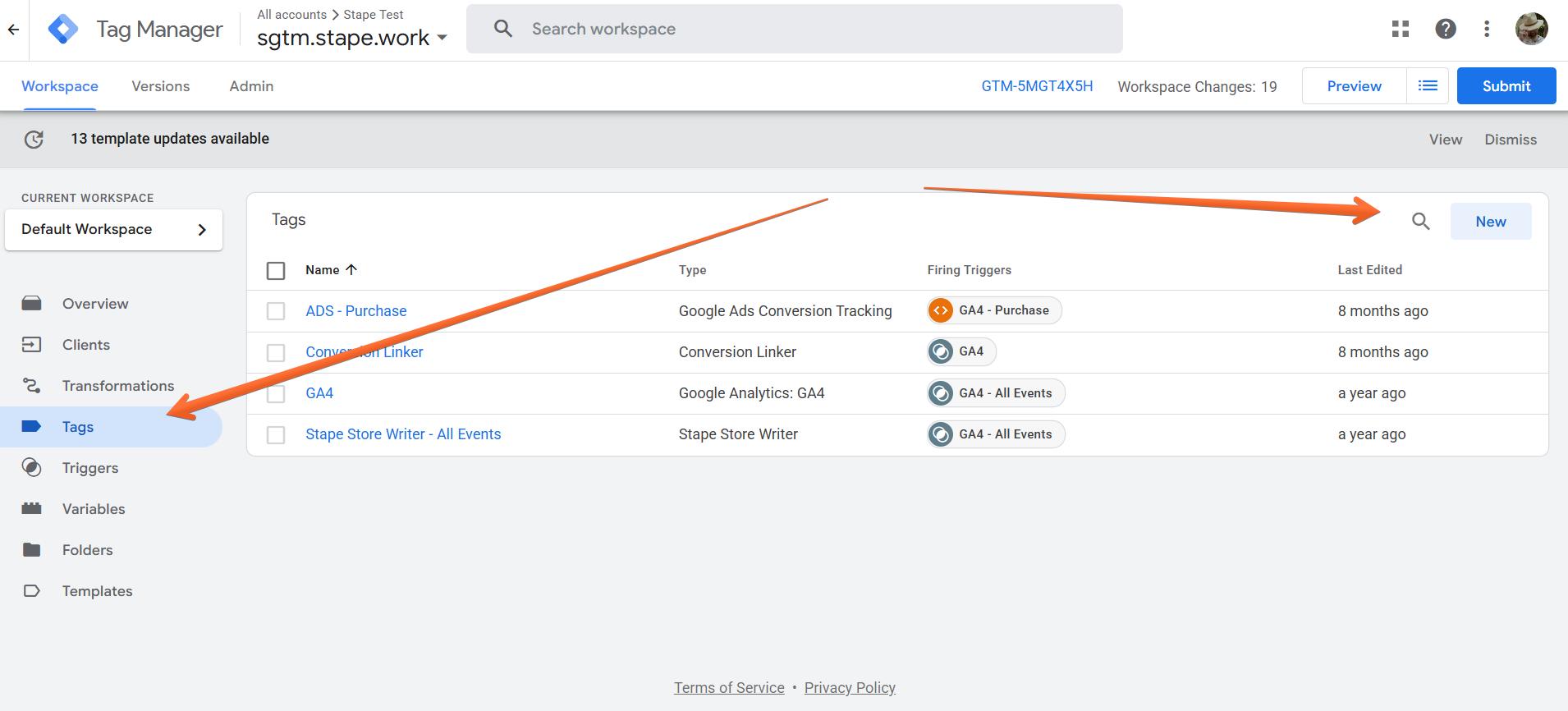Viewport: 1568px width, 711px height.
Task: Click the tags table search magnifier icon
Action: coord(1420,221)
